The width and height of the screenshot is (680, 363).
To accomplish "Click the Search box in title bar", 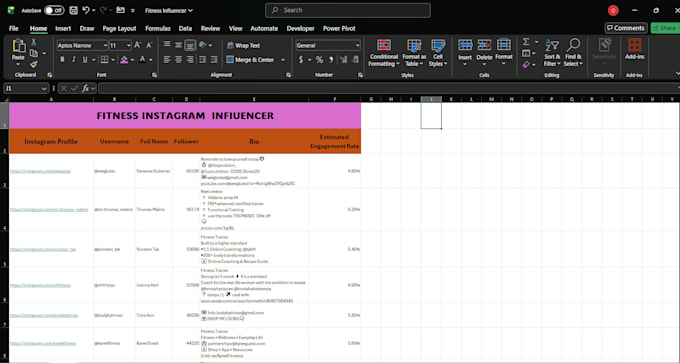I will pyautogui.click(x=348, y=10).
